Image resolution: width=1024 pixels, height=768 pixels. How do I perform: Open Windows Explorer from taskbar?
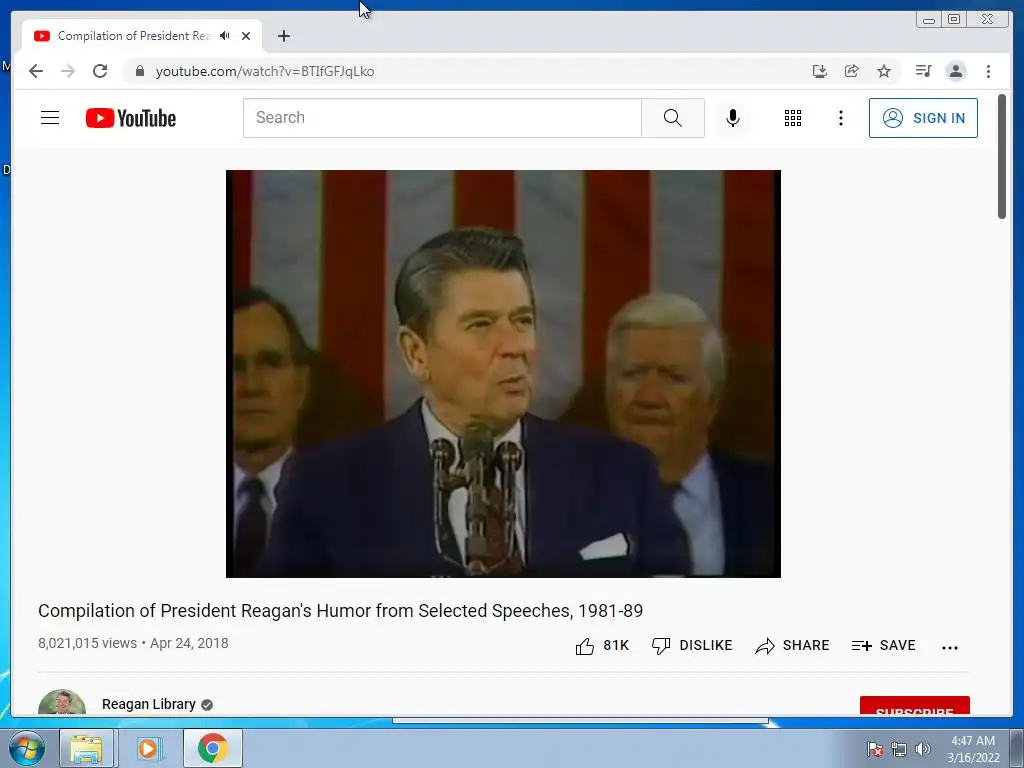tap(87, 748)
